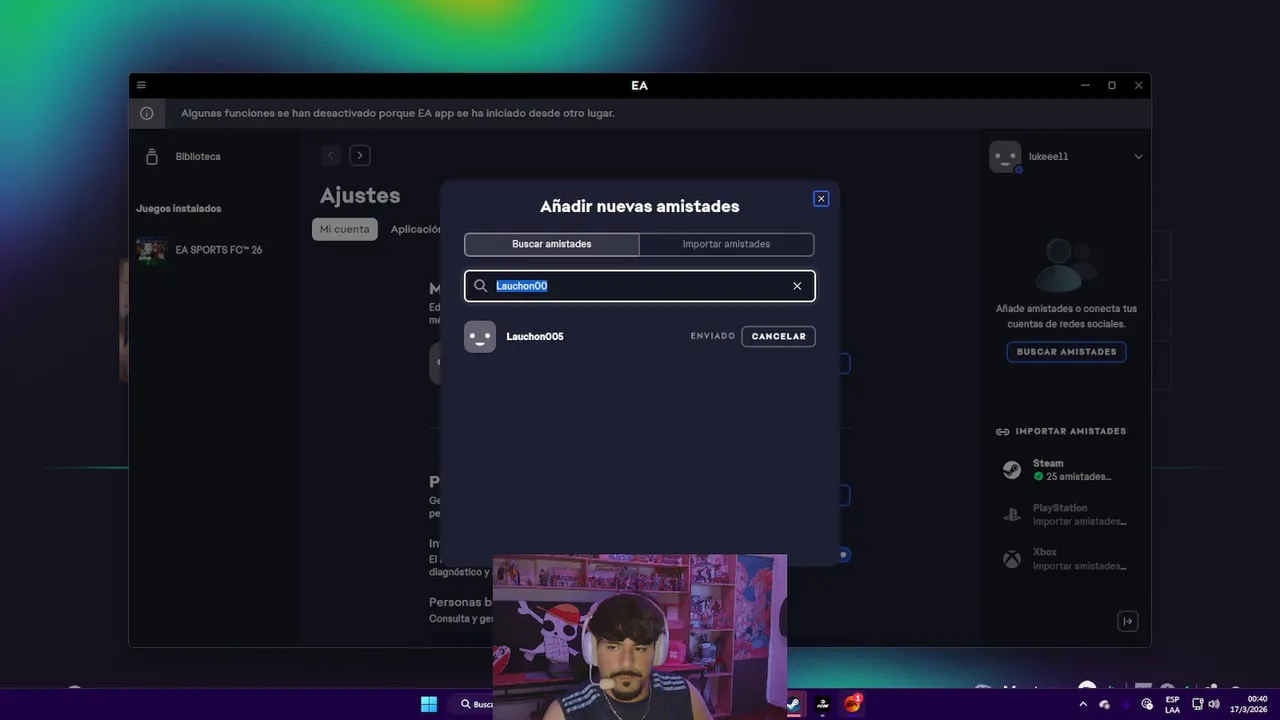Screen dimensions: 1280x720
Task: Click the magnifier icon in search box
Action: [x=481, y=286]
